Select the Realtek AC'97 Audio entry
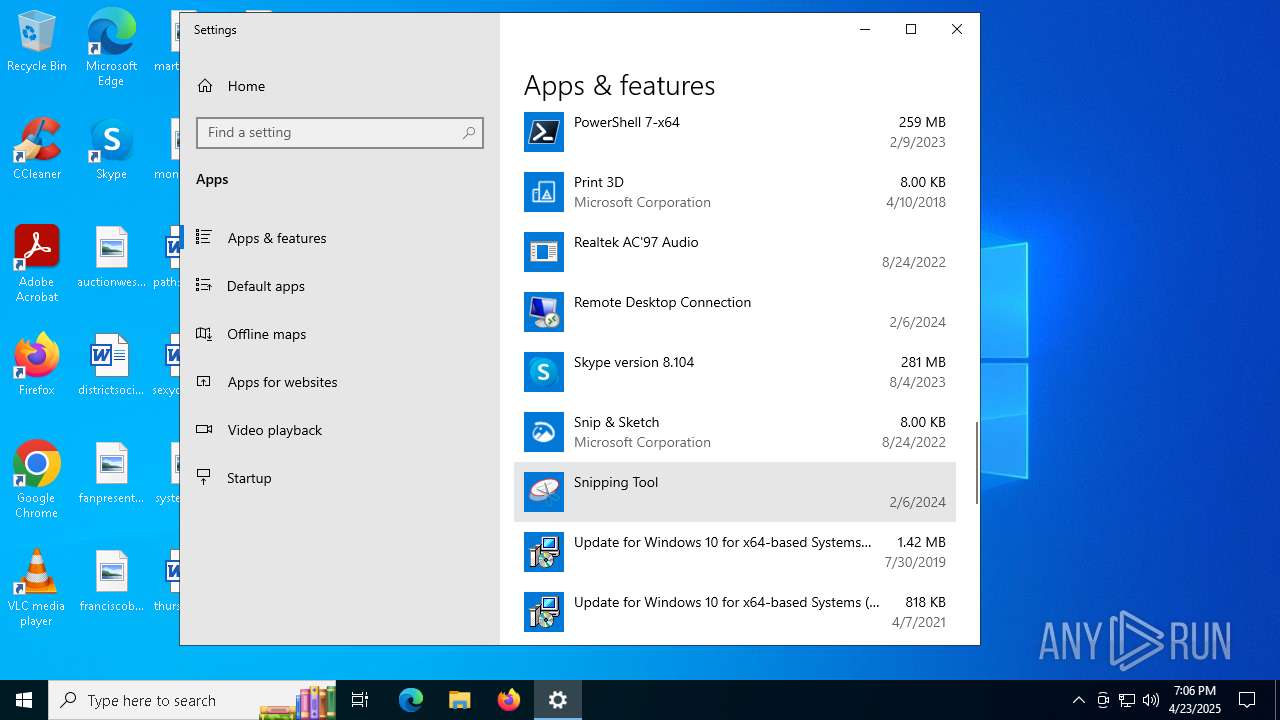The height and width of the screenshot is (720, 1280). 735,252
